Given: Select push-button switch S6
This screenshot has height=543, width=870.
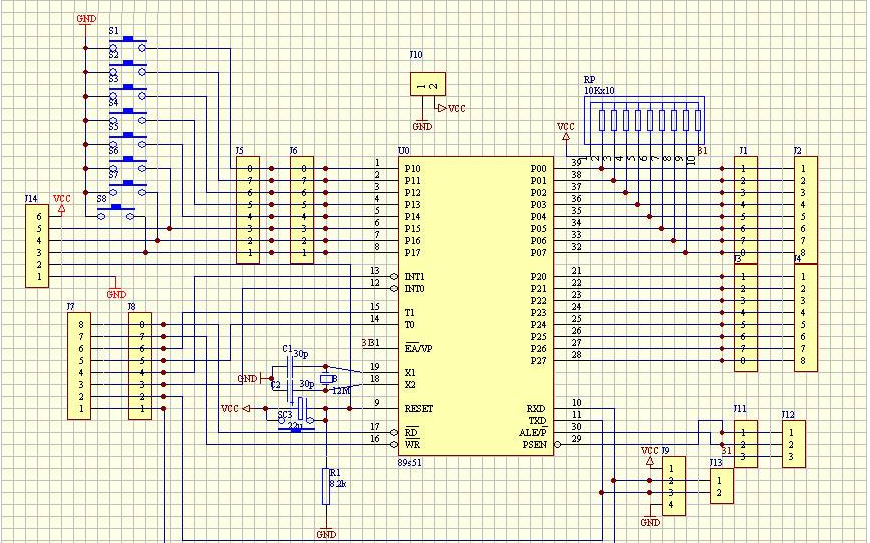Looking at the screenshot, I should (x=128, y=164).
